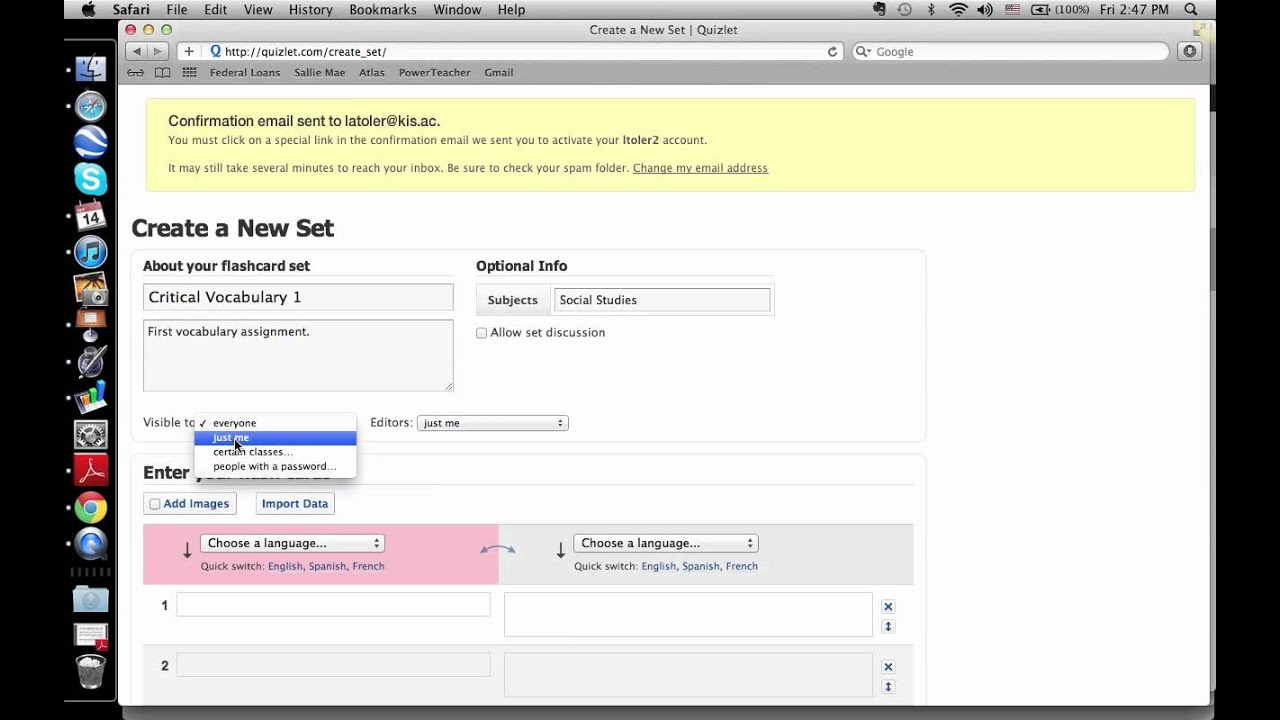Tick the Add Images checkbox
The height and width of the screenshot is (720, 1280).
tap(155, 504)
